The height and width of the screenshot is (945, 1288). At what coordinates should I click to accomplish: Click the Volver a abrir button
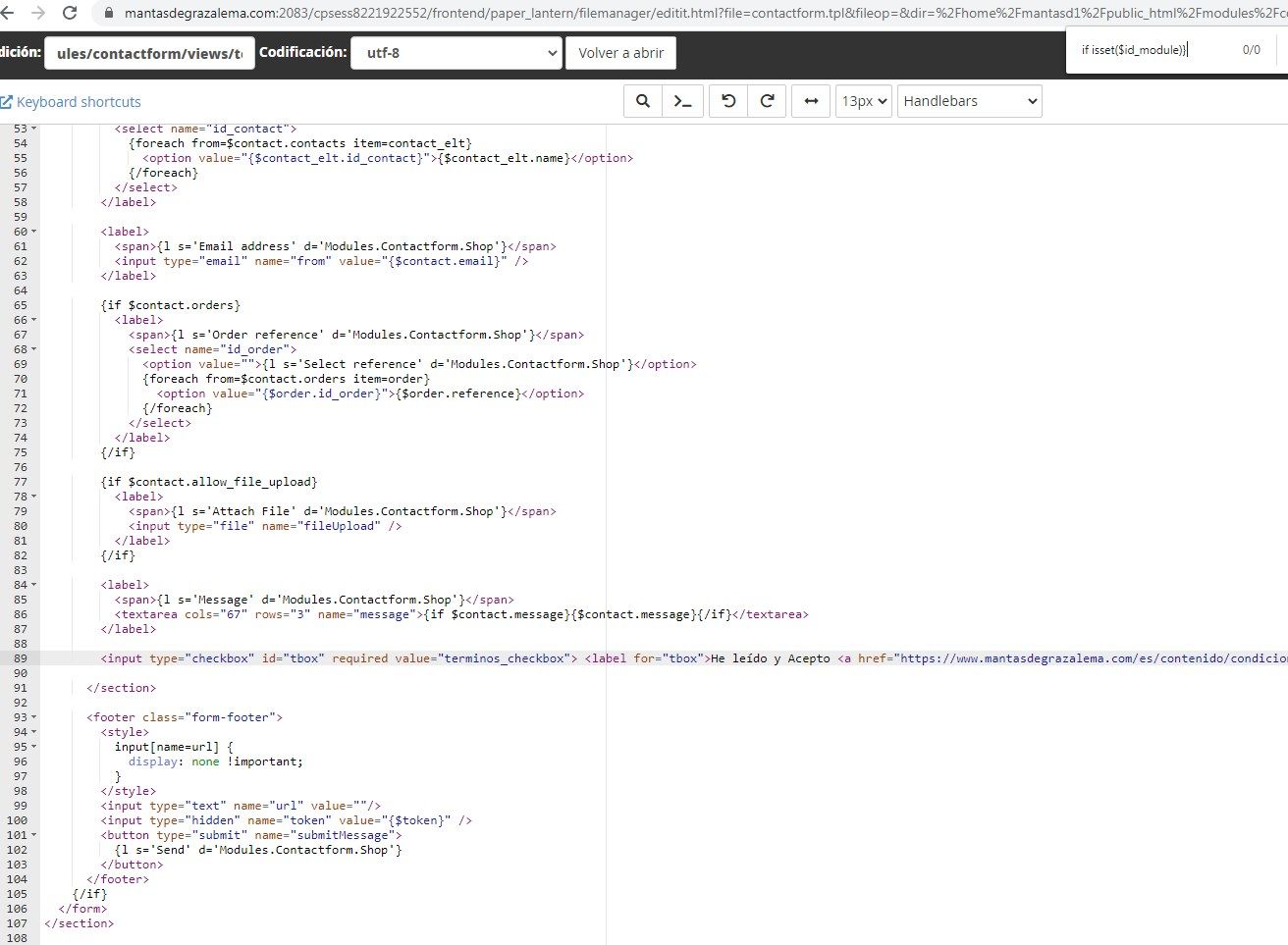point(620,53)
